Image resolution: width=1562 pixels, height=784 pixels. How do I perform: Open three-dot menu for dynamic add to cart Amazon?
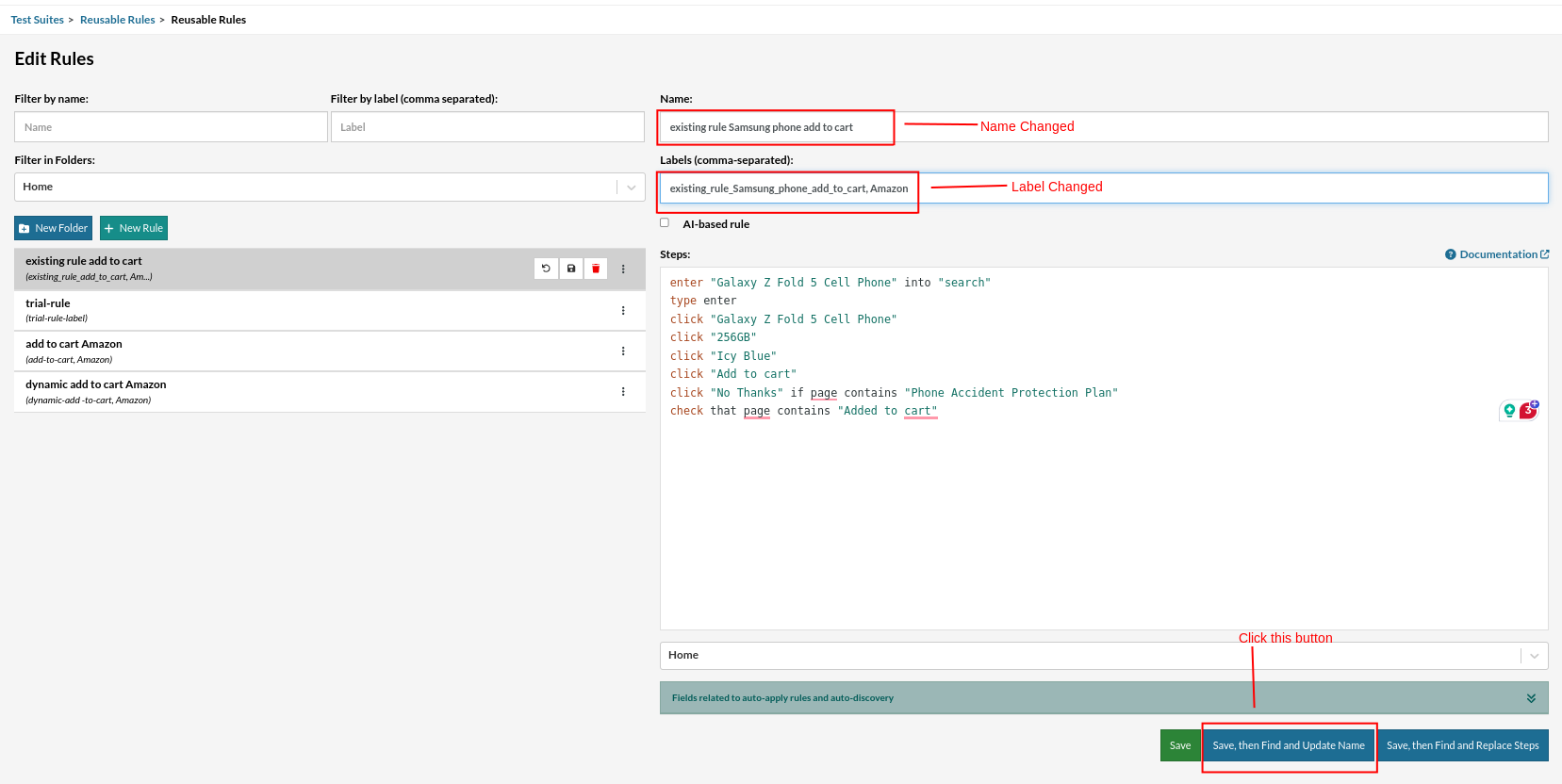[623, 392]
